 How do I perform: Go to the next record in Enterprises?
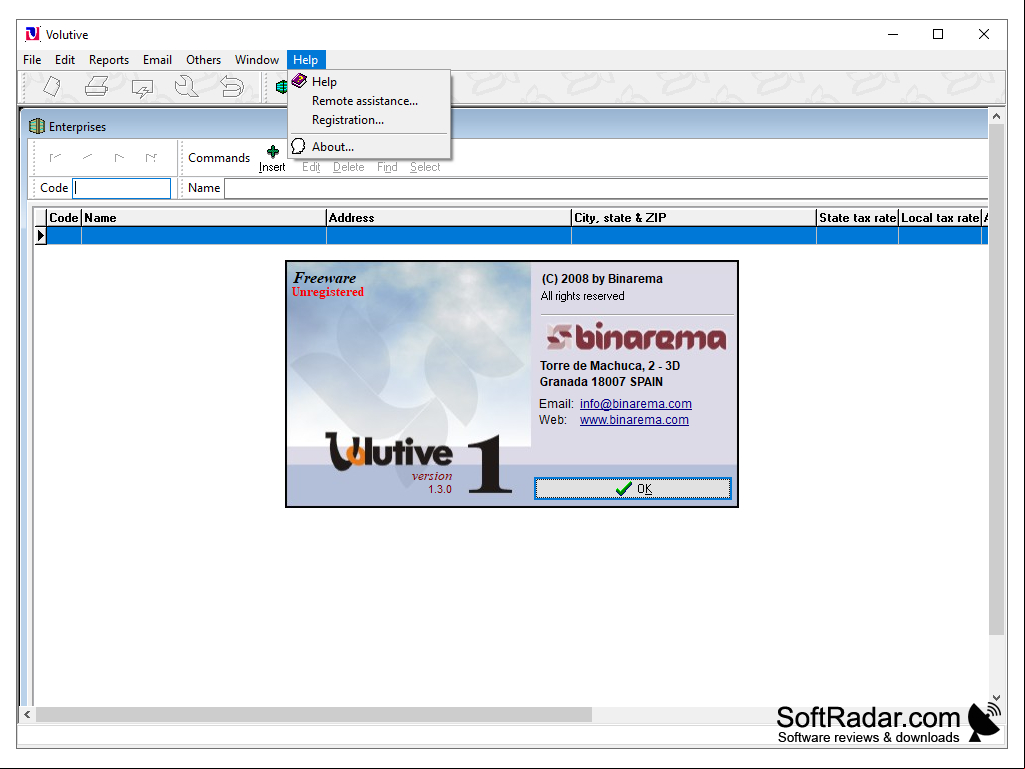(x=119, y=157)
